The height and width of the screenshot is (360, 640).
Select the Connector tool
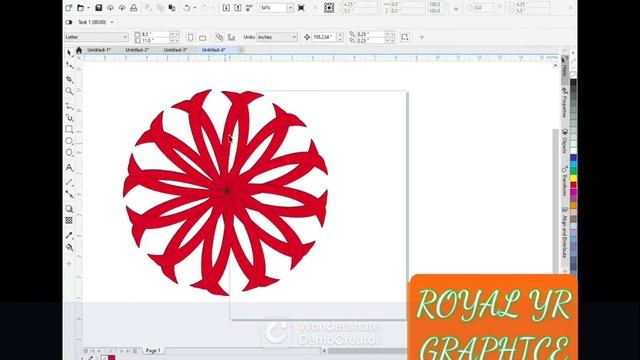(x=69, y=194)
